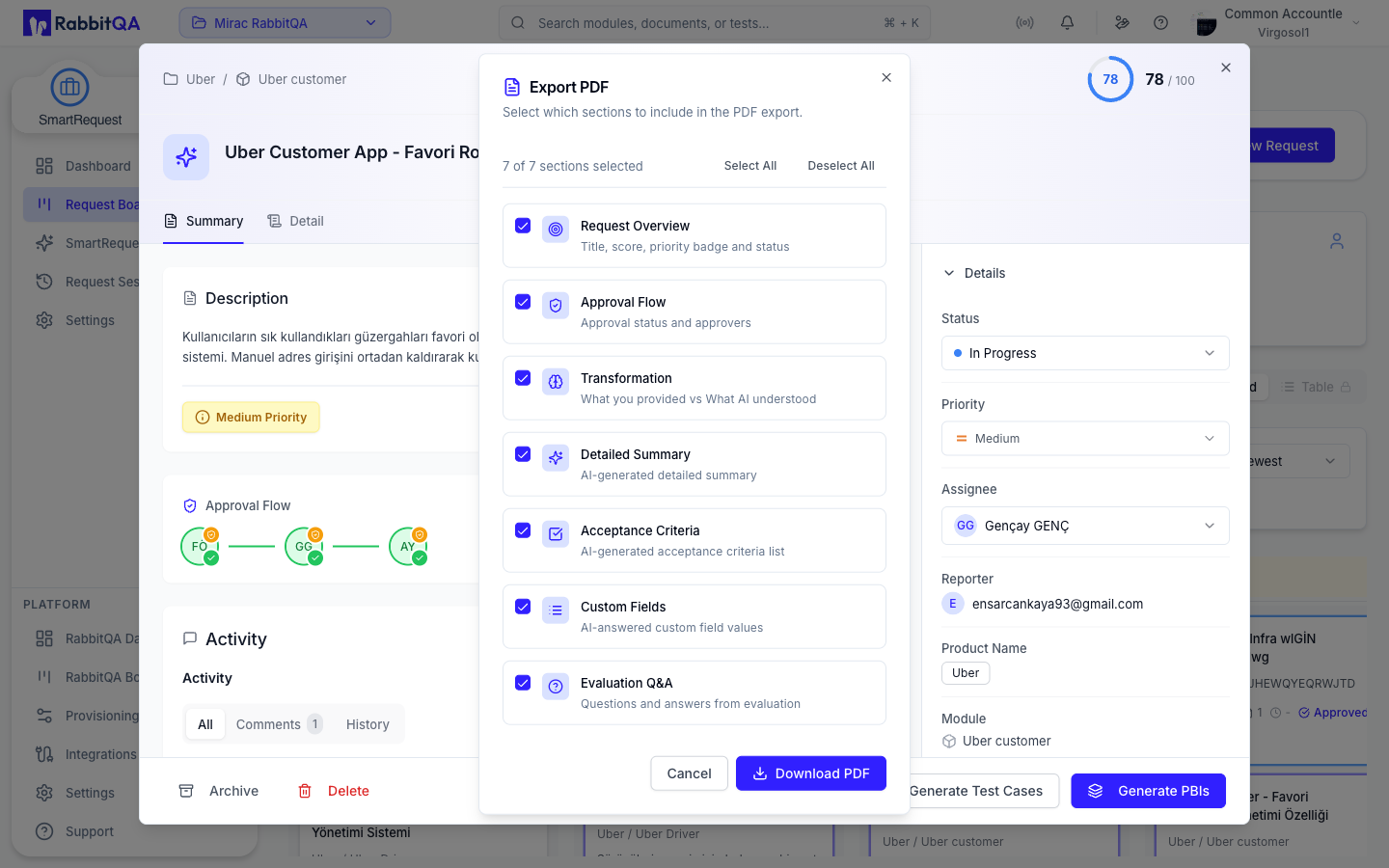Click the Uber product name tag
The height and width of the screenshot is (868, 1389).
[x=966, y=673]
